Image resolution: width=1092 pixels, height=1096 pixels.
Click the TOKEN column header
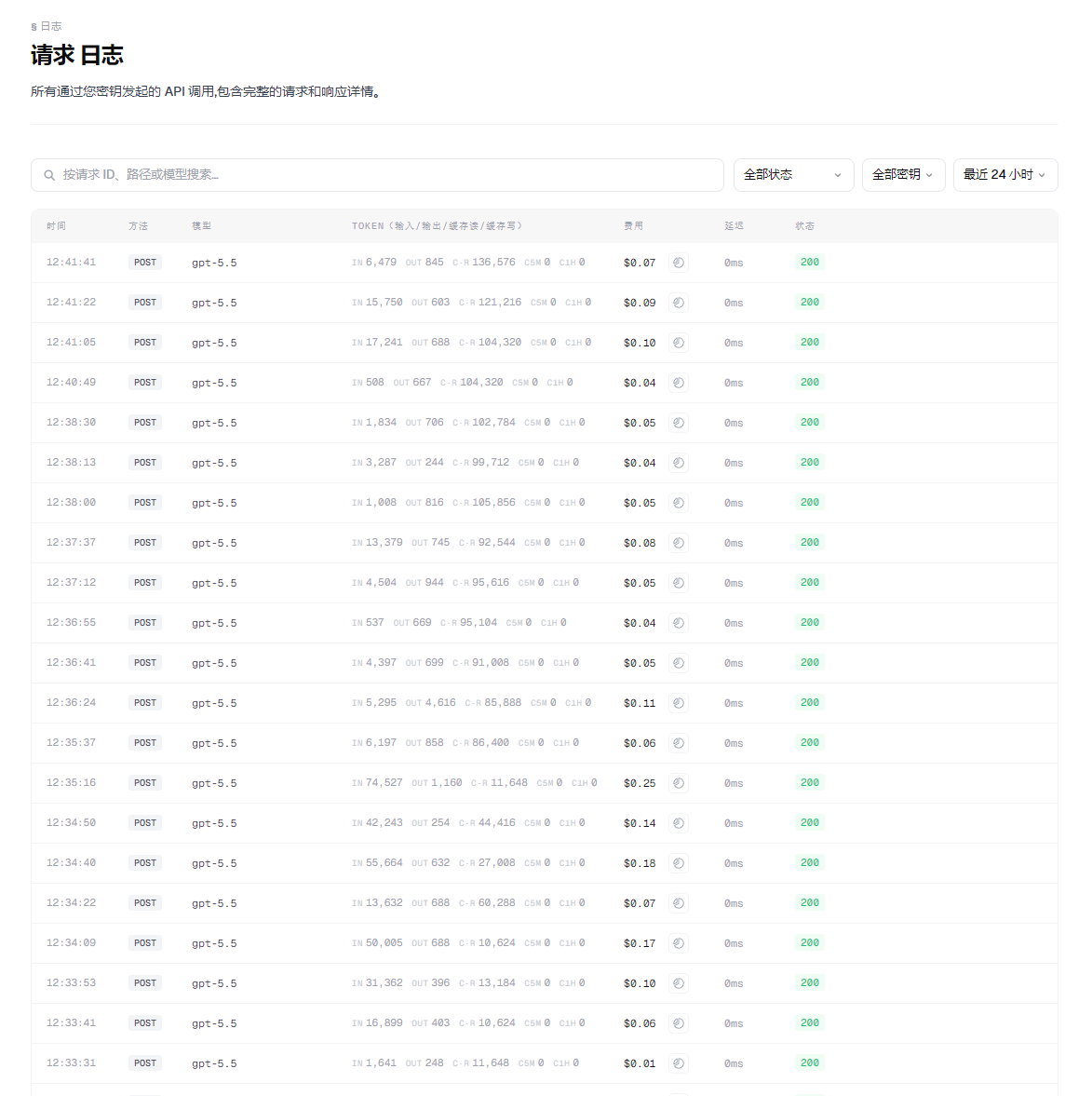pos(438,225)
